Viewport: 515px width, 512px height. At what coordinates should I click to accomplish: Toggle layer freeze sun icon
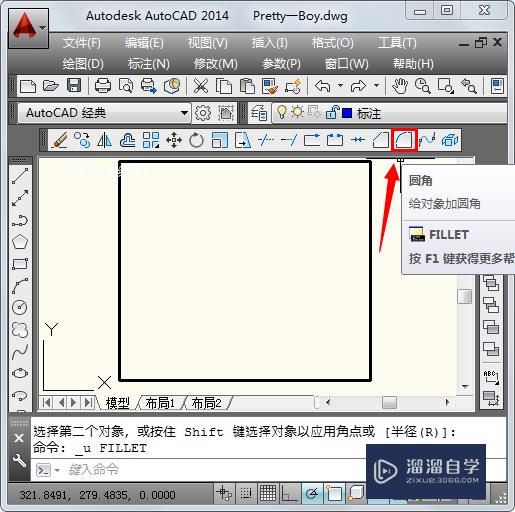297,112
